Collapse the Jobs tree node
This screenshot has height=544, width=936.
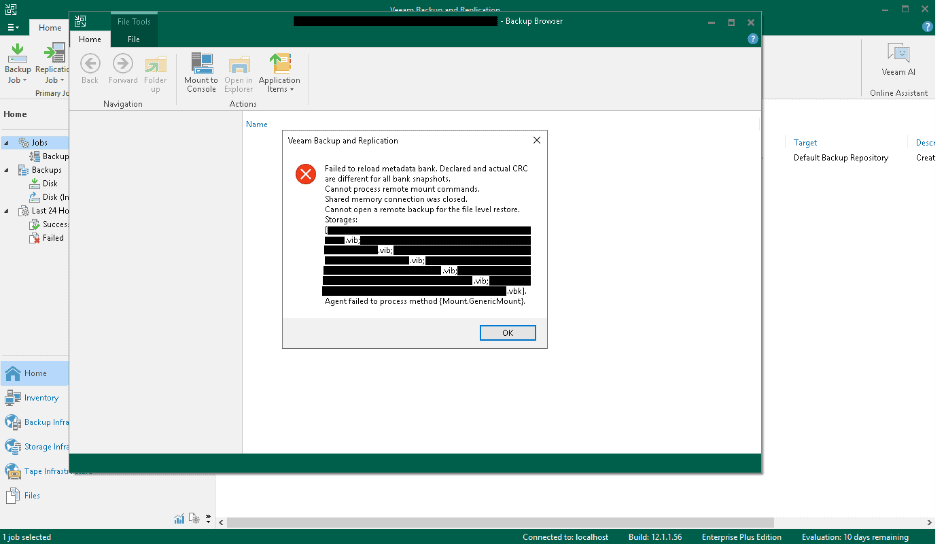click(7, 143)
